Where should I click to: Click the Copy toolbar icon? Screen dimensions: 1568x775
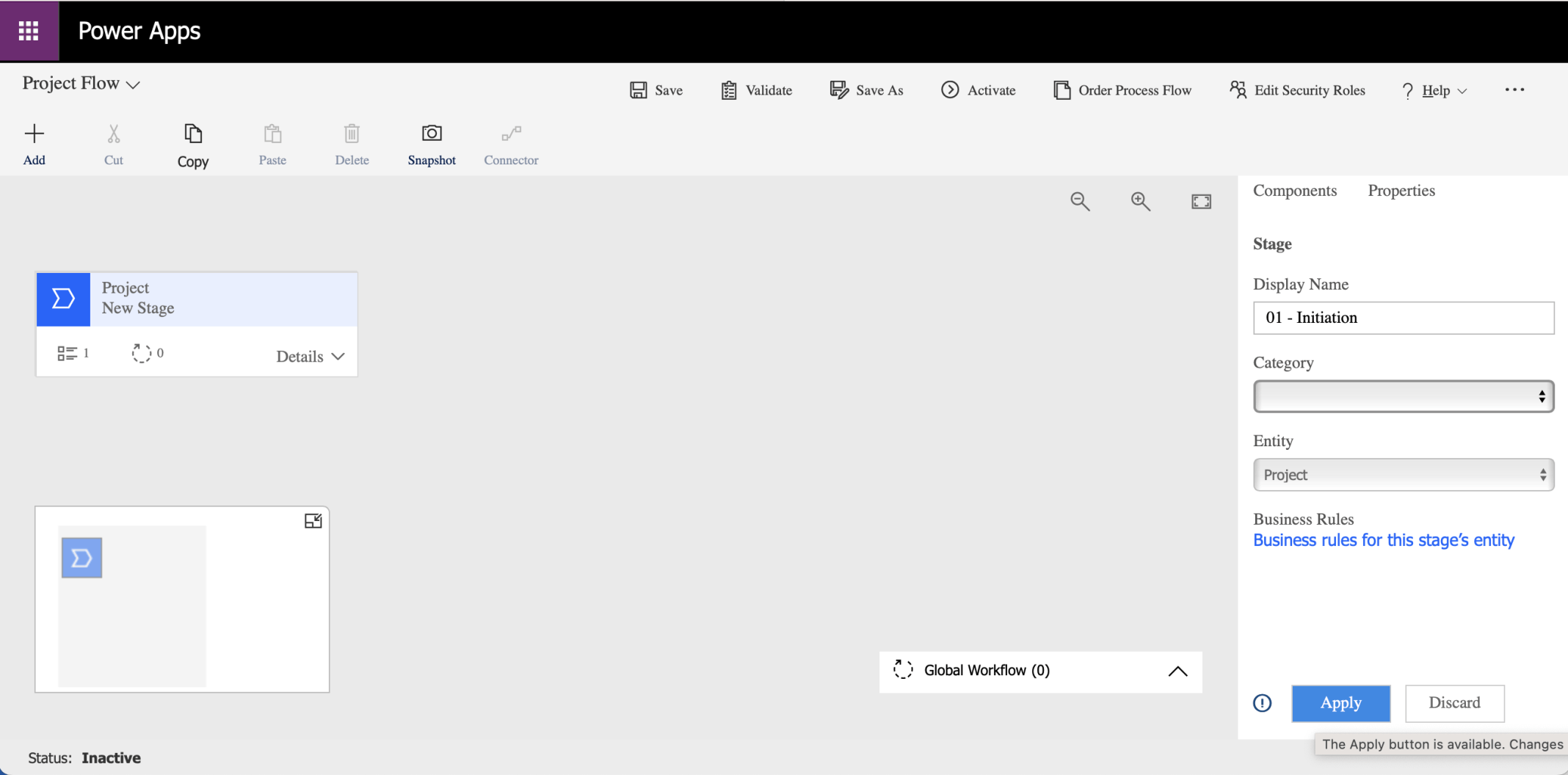pyautogui.click(x=193, y=134)
